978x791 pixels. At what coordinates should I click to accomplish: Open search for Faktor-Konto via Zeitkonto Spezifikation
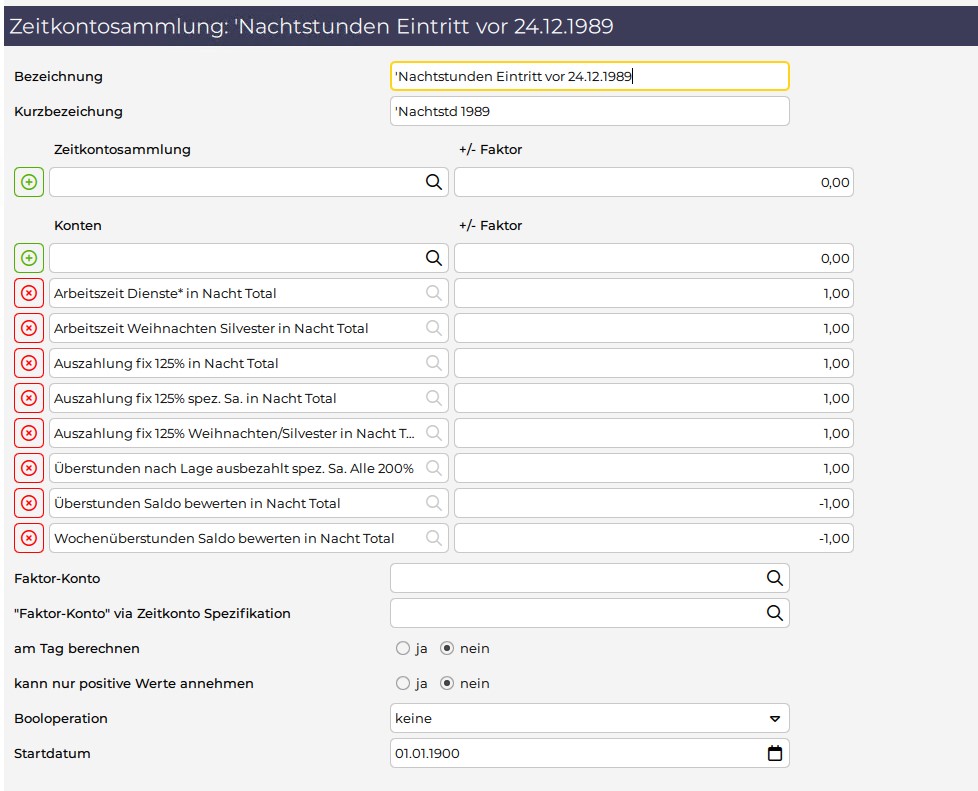click(x=775, y=613)
